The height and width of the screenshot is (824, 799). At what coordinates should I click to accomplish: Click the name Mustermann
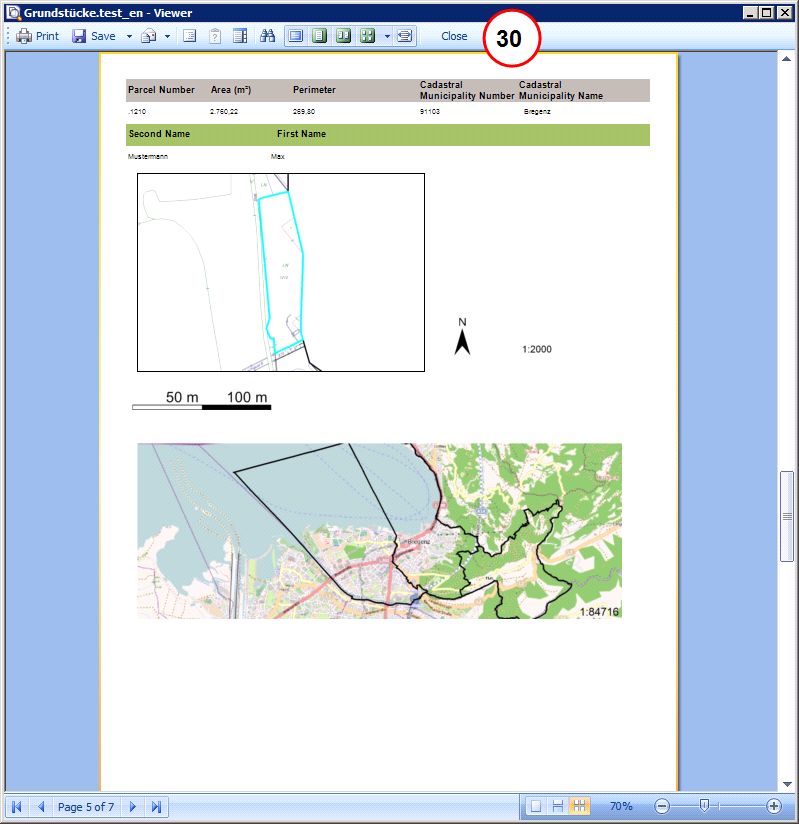(x=148, y=157)
